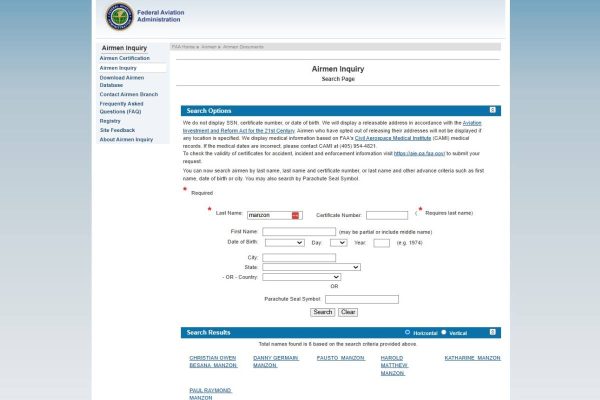Image resolution: width=600 pixels, height=400 pixels.
Task: Collapse the Search Options panel
Action: point(492,110)
